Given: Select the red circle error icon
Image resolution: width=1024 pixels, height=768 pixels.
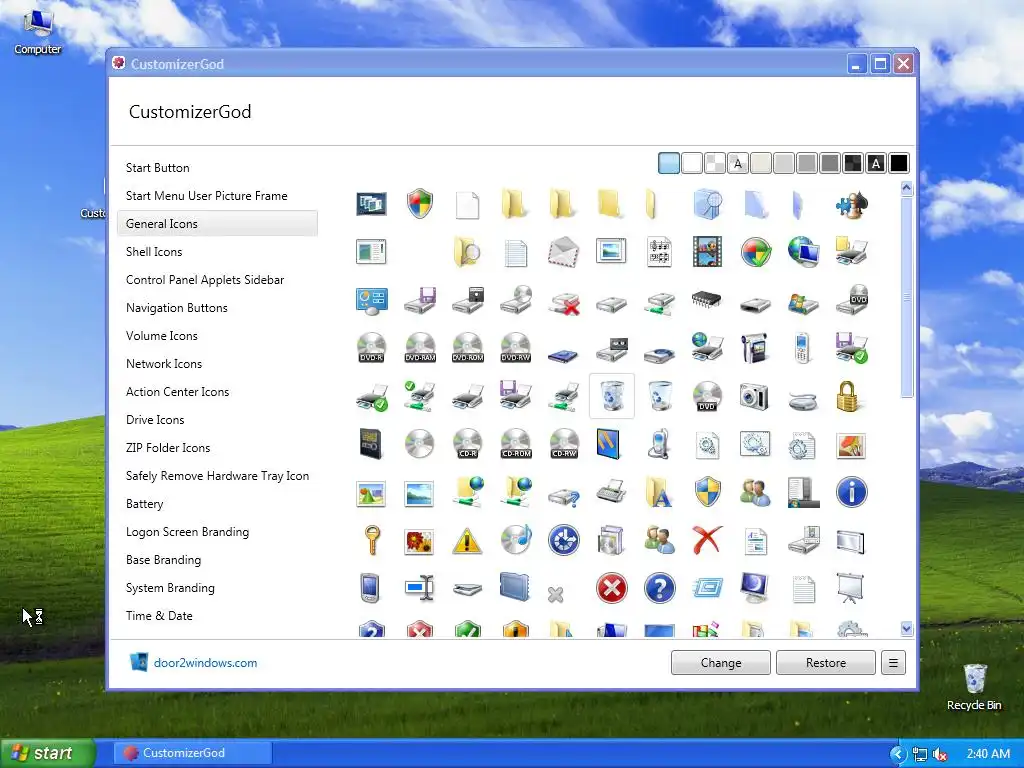Looking at the screenshot, I should (x=612, y=588).
